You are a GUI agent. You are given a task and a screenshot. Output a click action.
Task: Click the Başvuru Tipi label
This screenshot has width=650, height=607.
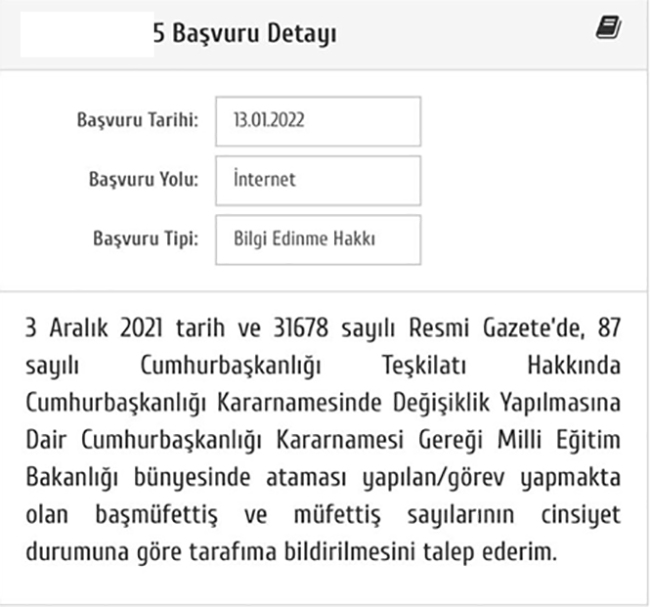point(146,239)
